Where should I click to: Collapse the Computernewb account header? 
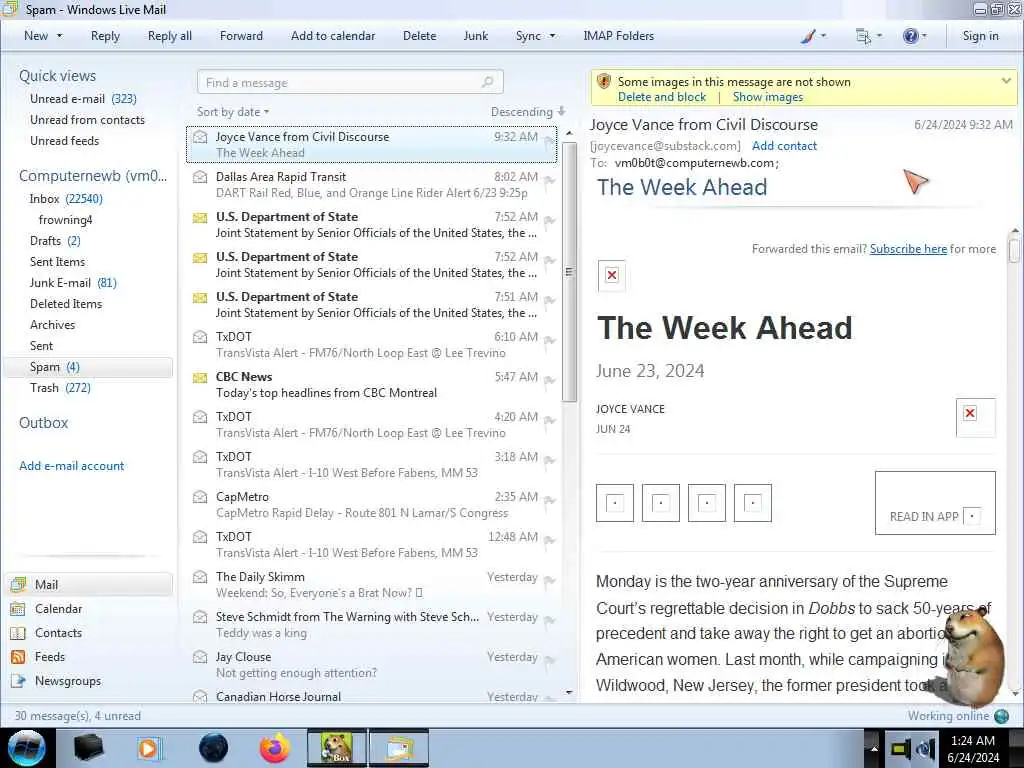pyautogui.click(x=93, y=176)
